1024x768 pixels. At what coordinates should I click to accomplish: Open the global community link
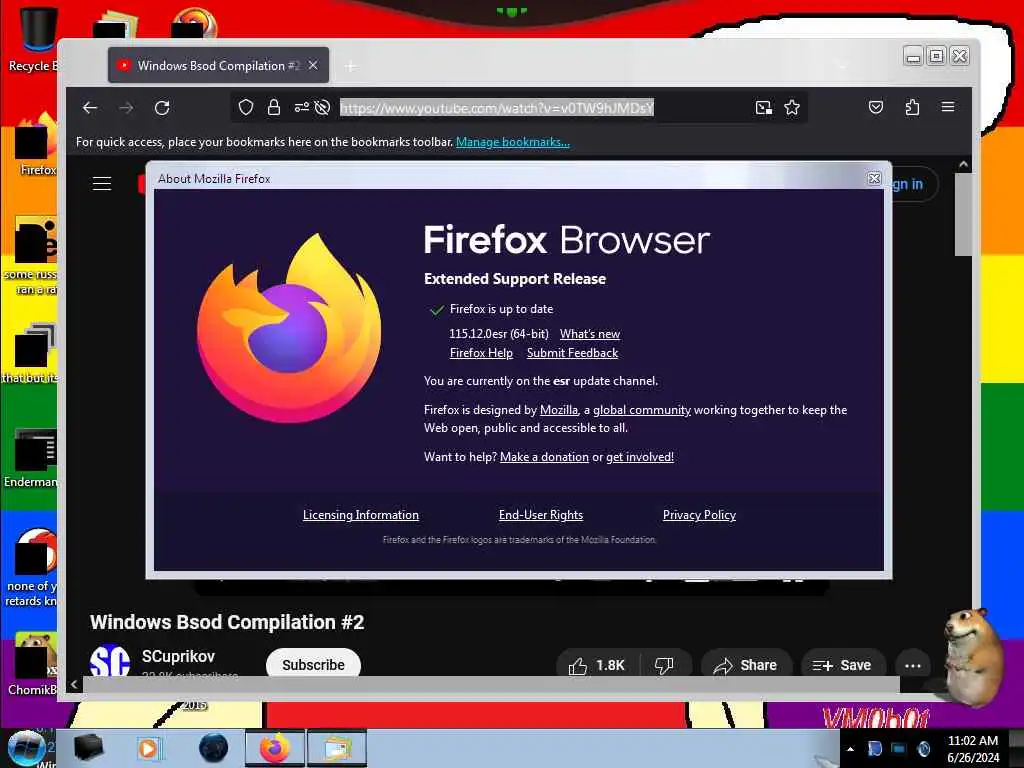pos(642,410)
